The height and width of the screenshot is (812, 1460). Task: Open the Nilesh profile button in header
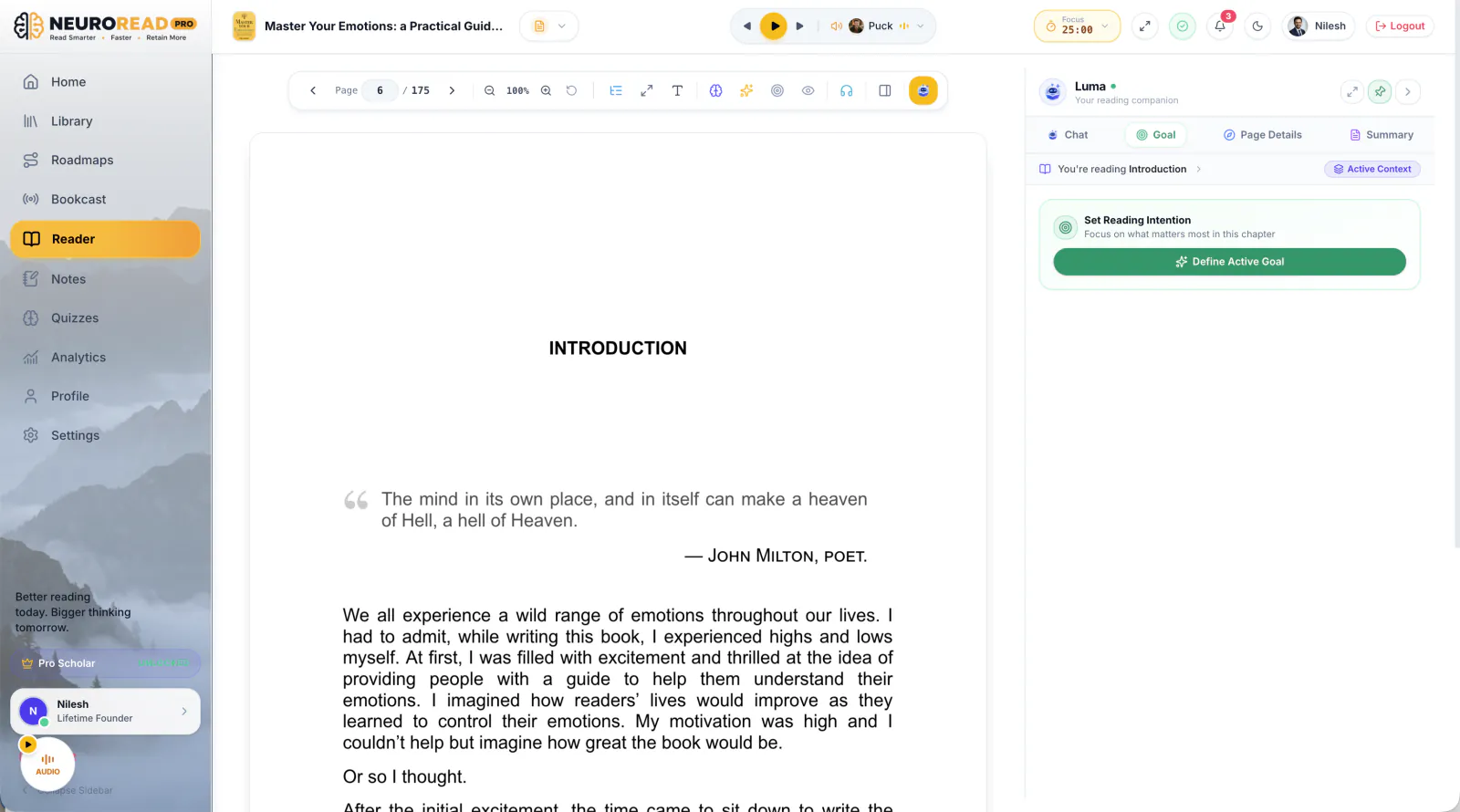1318,26
